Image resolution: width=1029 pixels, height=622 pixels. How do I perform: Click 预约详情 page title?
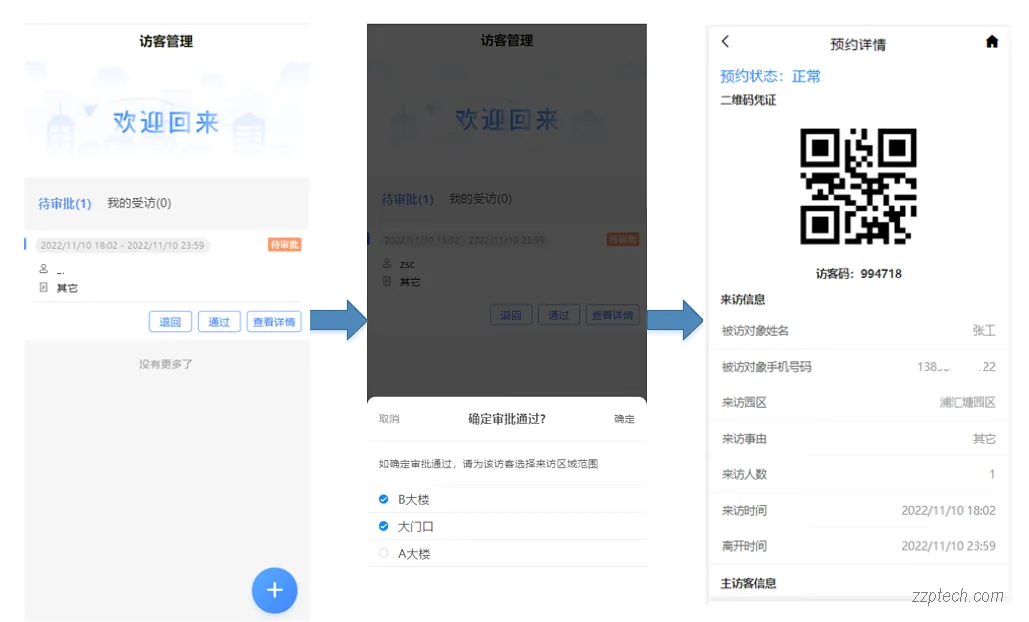pos(858,44)
